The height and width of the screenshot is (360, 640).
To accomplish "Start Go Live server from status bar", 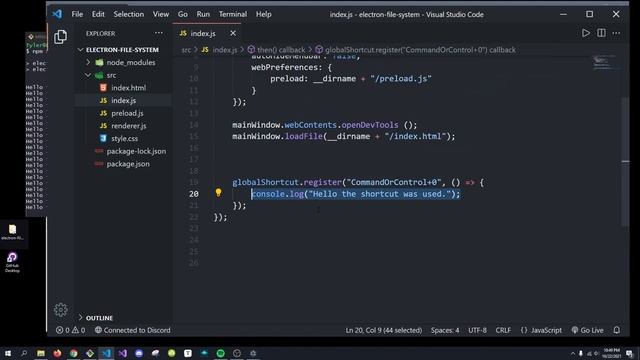I will (x=587, y=330).
